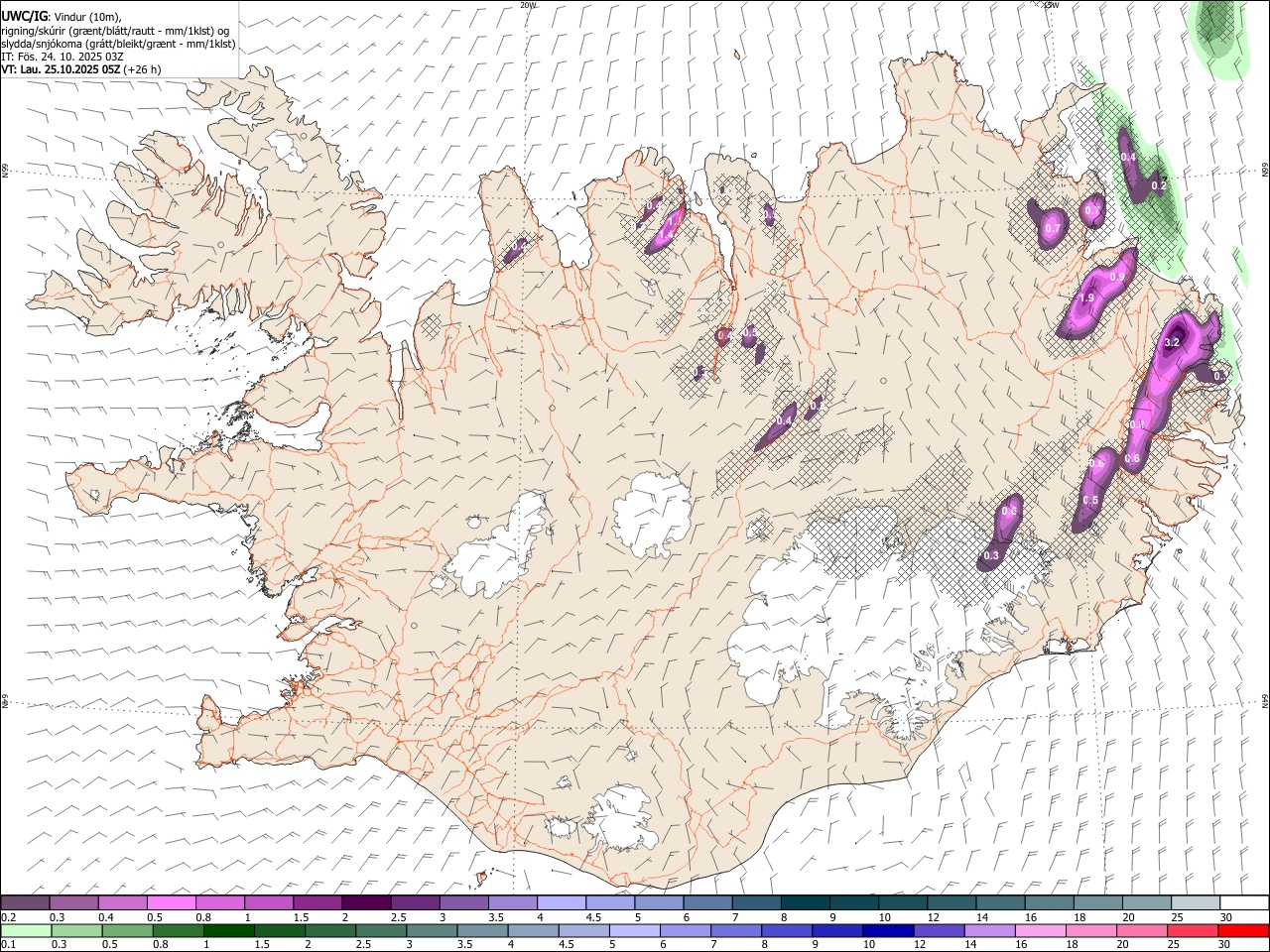This screenshot has height=952, width=1270.
Task: Select the purple-scale legend swatch labeled 3
Action: (x=464, y=902)
